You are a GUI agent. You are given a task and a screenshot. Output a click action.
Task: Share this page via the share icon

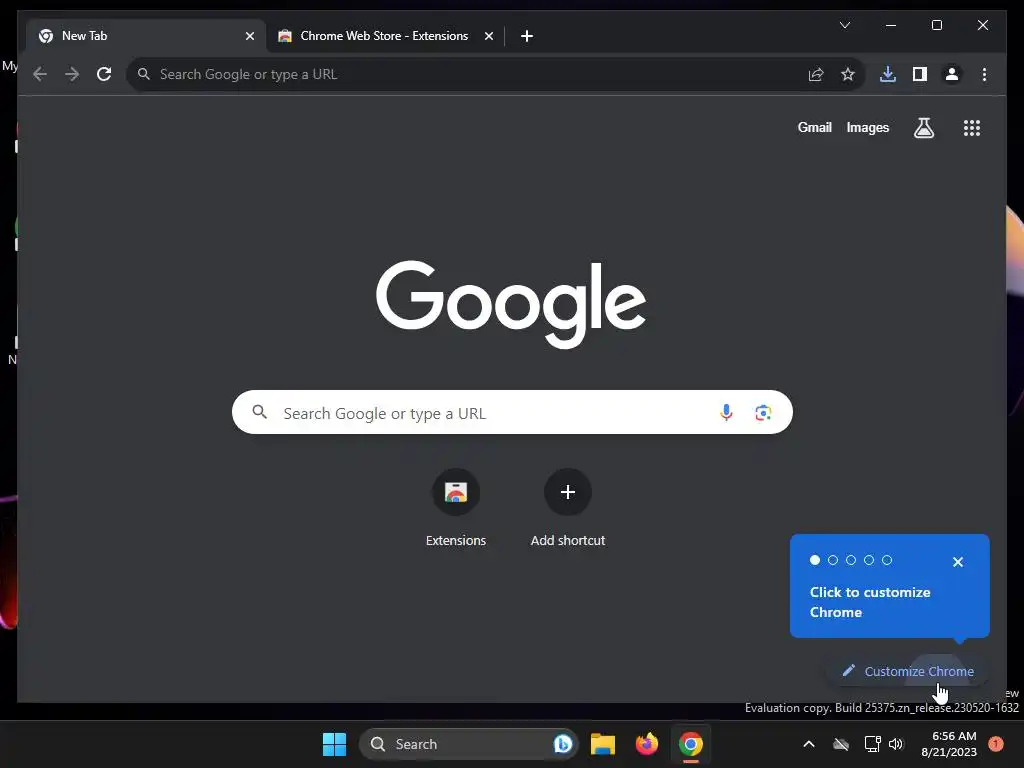tap(816, 74)
